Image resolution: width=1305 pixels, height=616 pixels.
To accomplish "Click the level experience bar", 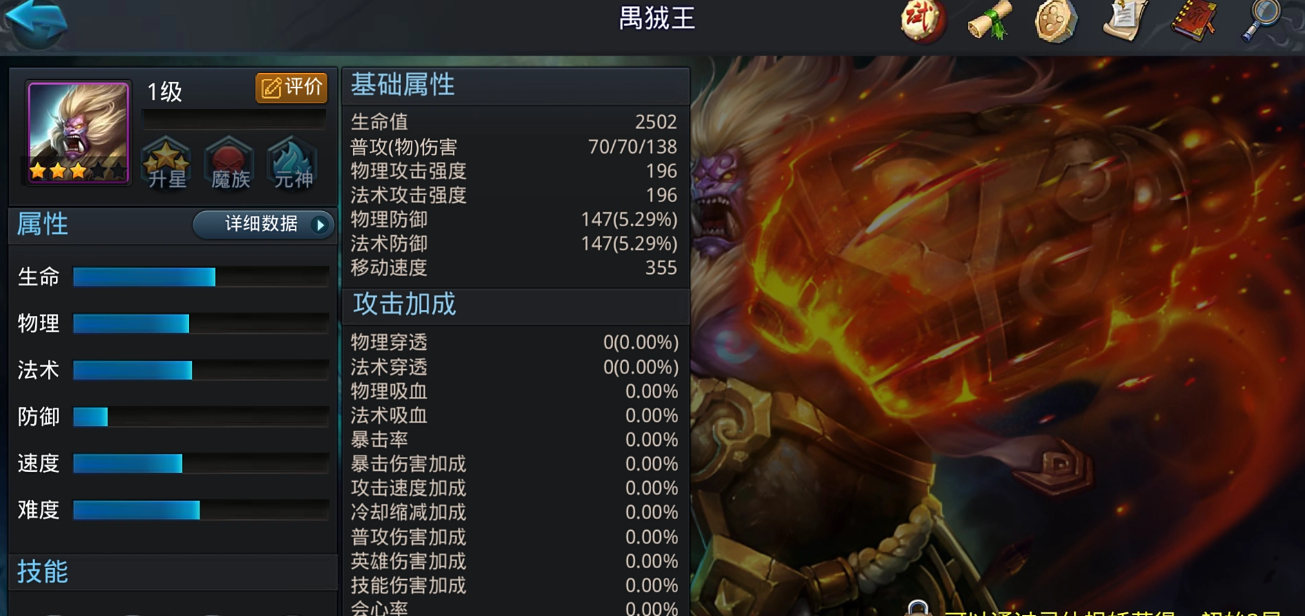I will click(234, 118).
